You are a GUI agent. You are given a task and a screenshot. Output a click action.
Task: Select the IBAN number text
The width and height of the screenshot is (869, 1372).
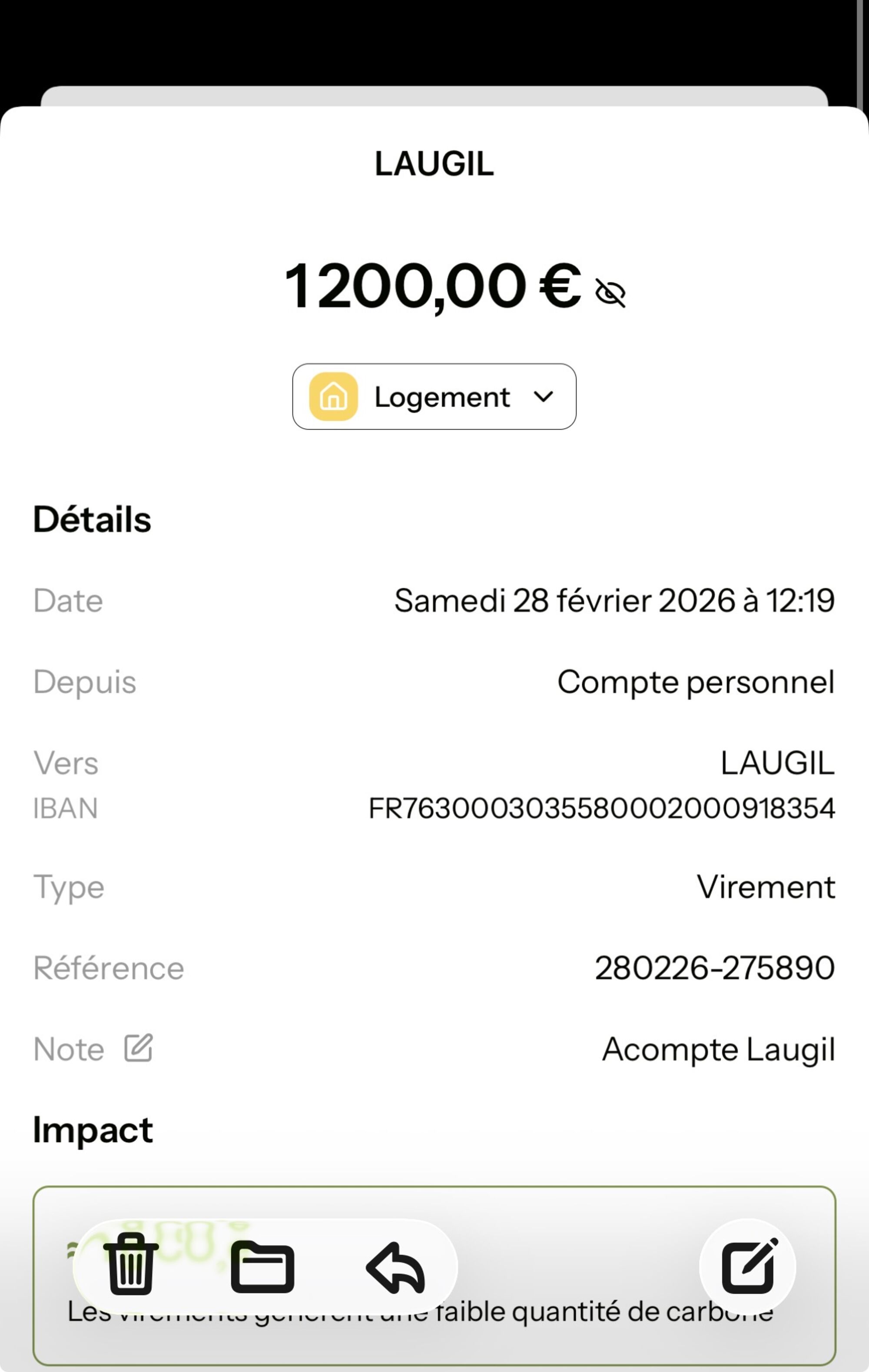pos(601,808)
